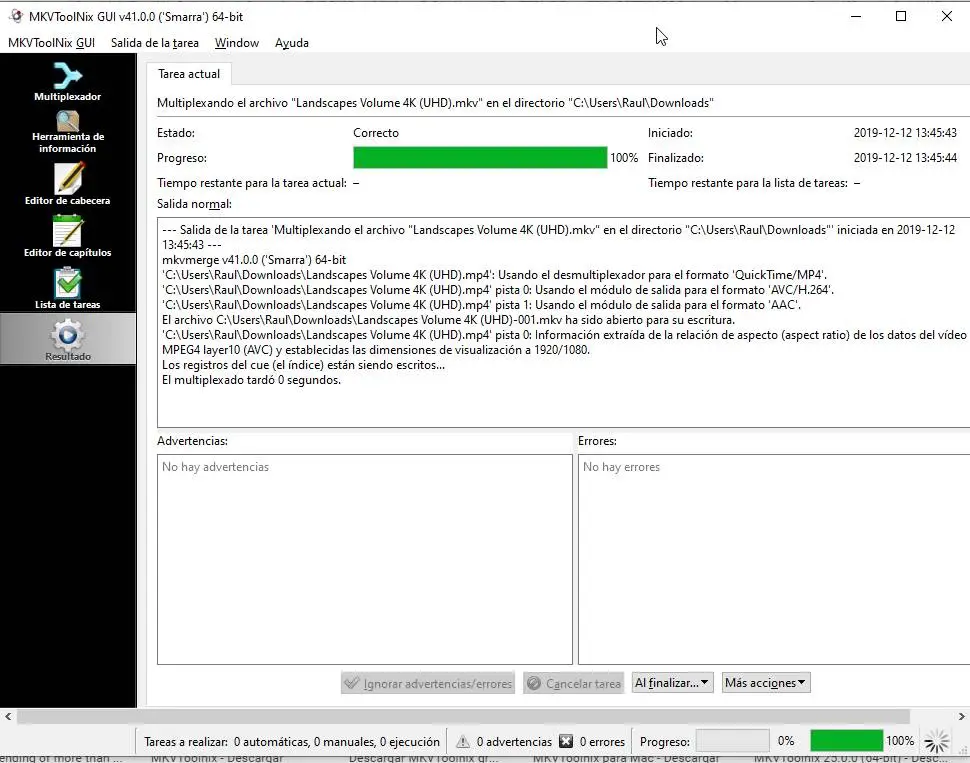970x763 pixels.
Task: Click the green 100% status progress bar
Action: point(846,741)
